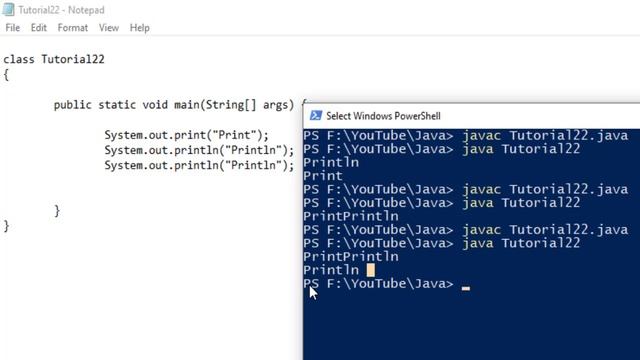Click the first 'java Tutorial22' command line
The image size is (640, 360).
point(442,149)
